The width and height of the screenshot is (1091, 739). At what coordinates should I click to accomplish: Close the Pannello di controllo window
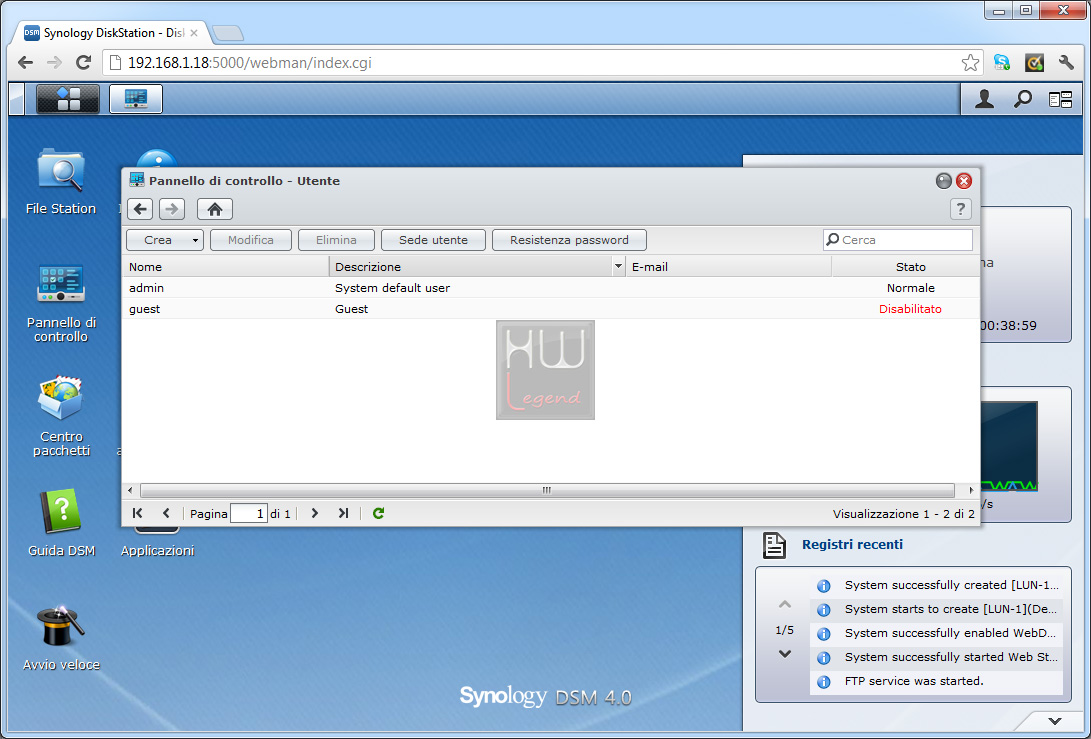click(964, 181)
